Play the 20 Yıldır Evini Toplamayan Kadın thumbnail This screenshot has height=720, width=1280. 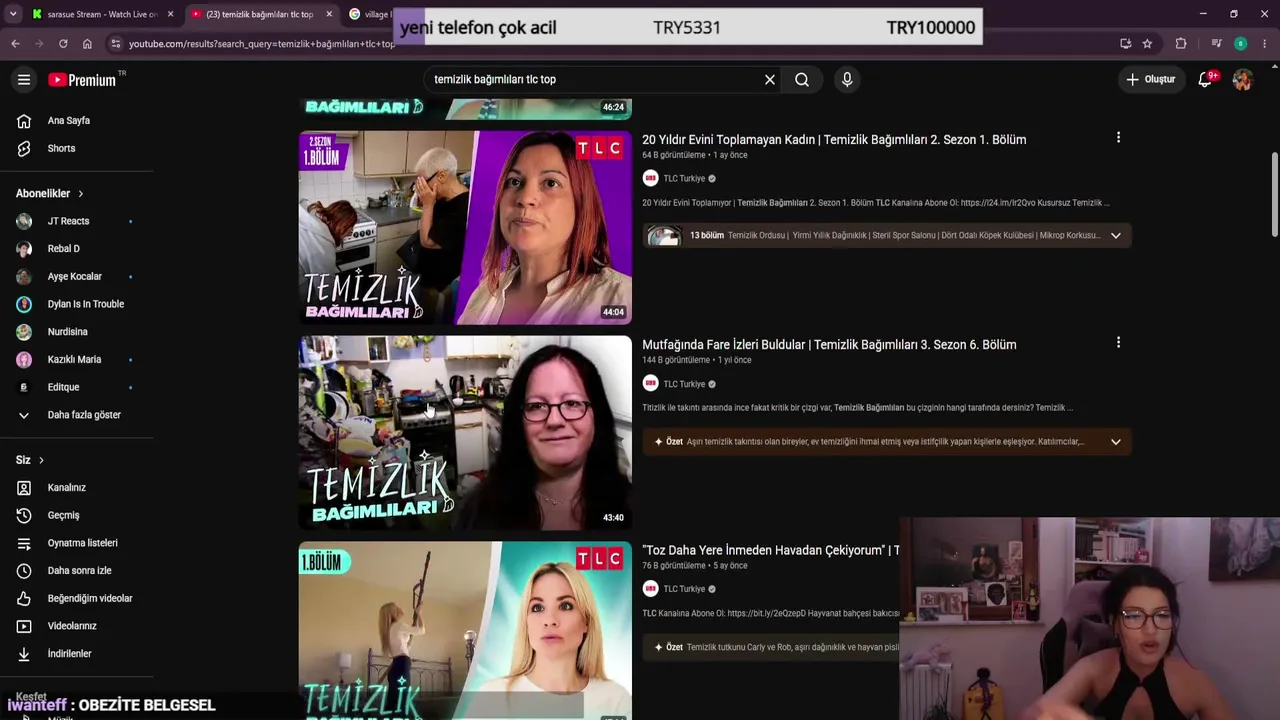point(465,227)
